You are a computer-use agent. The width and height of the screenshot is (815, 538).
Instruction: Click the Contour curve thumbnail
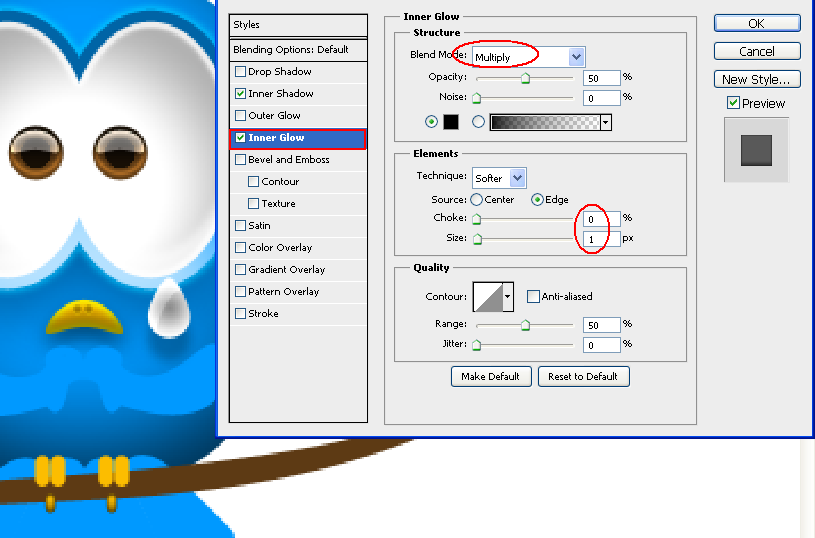pyautogui.click(x=488, y=297)
